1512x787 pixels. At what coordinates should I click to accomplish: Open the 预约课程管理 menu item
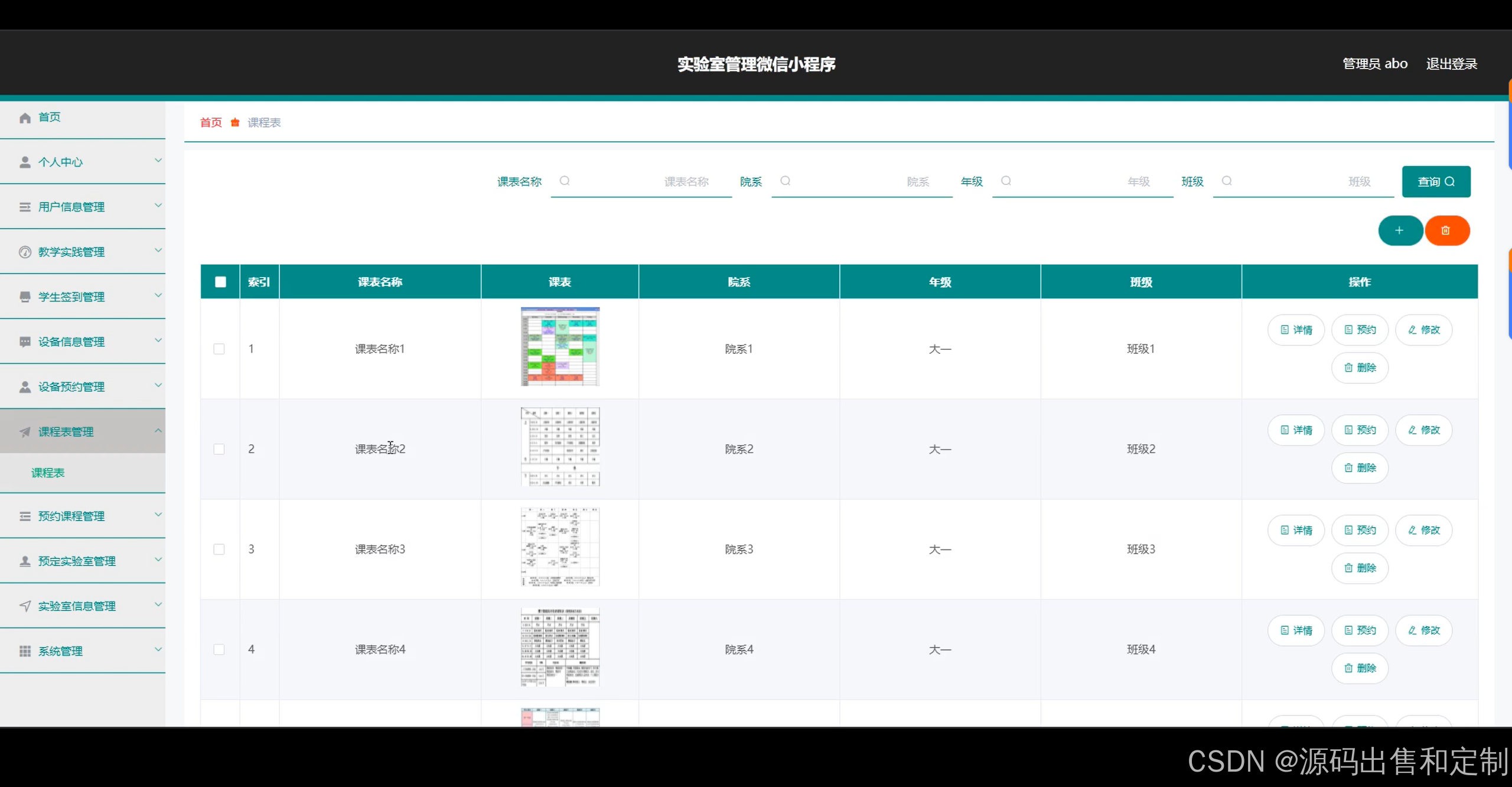click(x=71, y=516)
